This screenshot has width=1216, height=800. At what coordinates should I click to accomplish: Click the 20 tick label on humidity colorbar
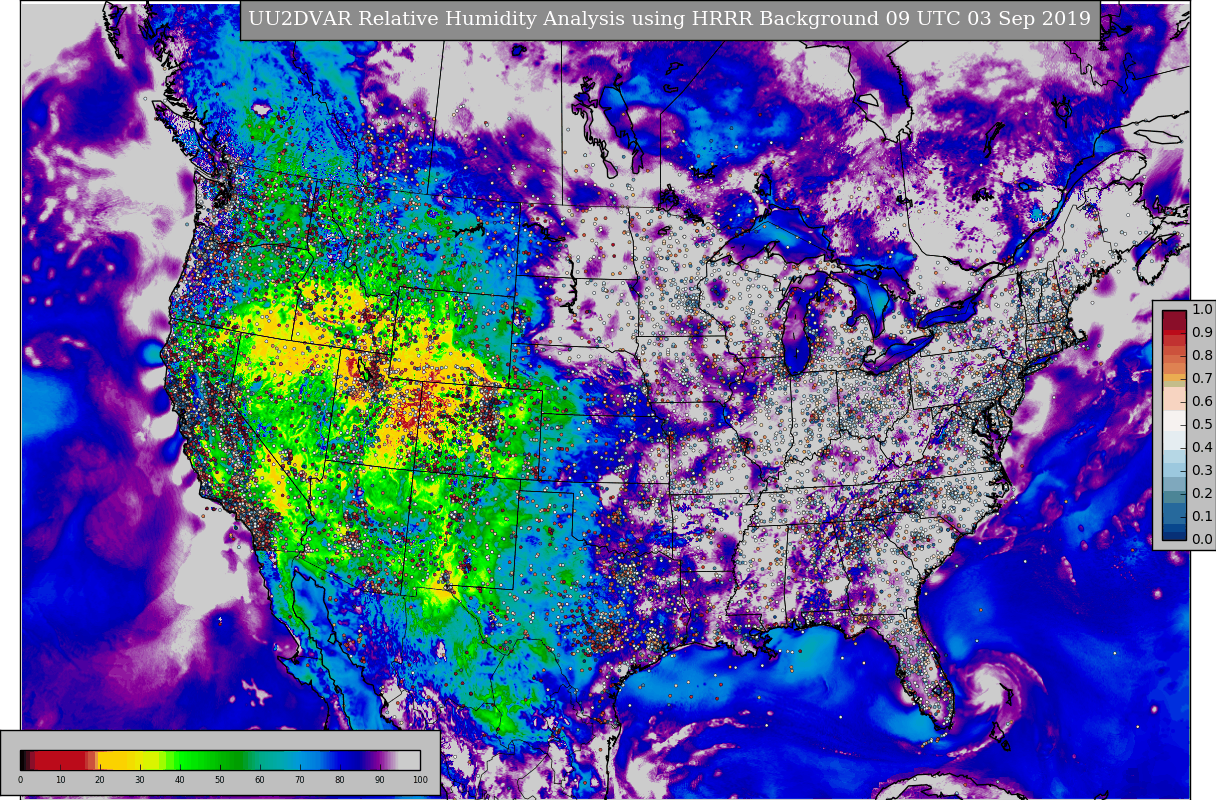100,780
